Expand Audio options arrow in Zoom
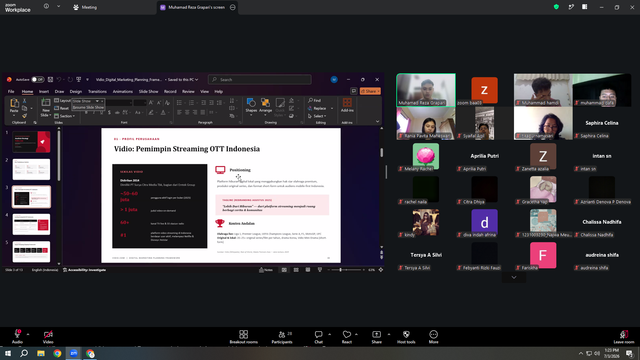This screenshot has width=640, height=360. coord(28,334)
